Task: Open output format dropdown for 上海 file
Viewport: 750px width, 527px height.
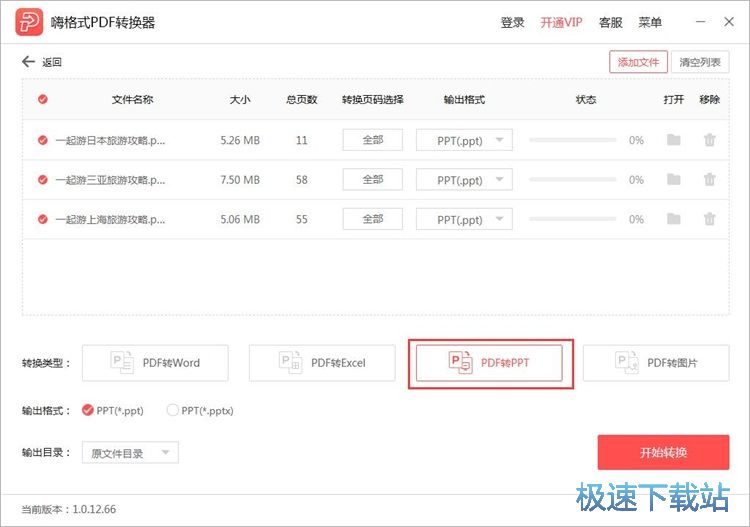Action: click(464, 219)
